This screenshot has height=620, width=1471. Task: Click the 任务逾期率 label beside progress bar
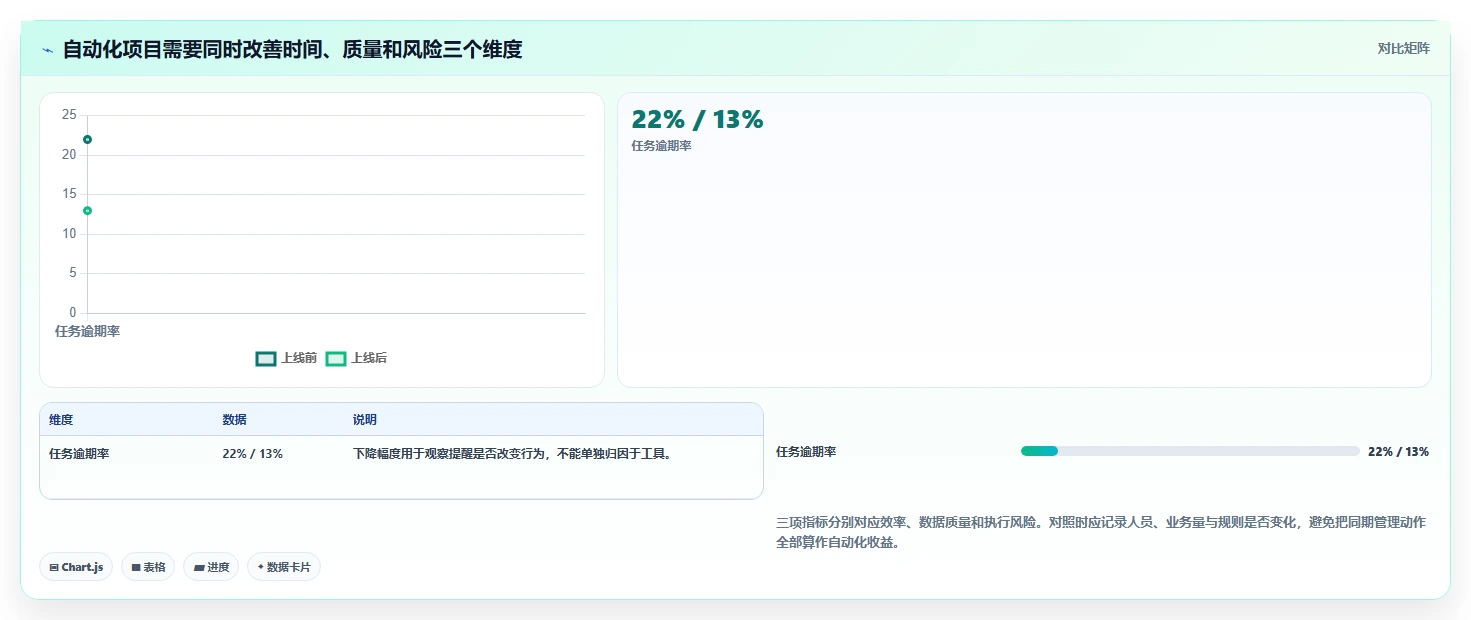pyautogui.click(x=806, y=452)
